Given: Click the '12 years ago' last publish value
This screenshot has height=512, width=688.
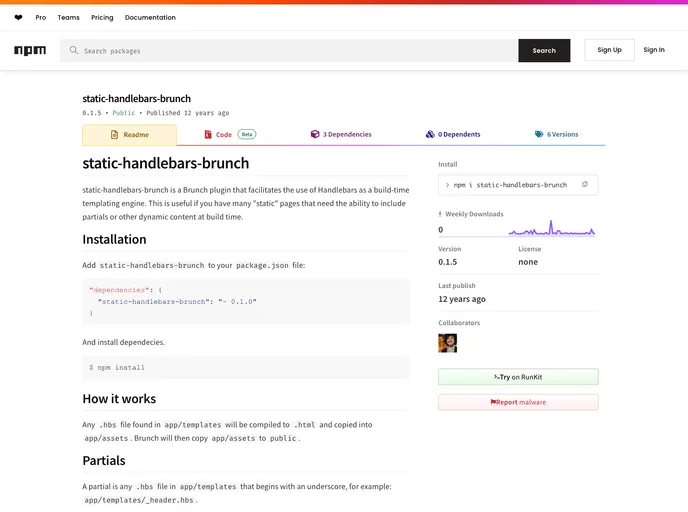Looking at the screenshot, I should 462,299.
